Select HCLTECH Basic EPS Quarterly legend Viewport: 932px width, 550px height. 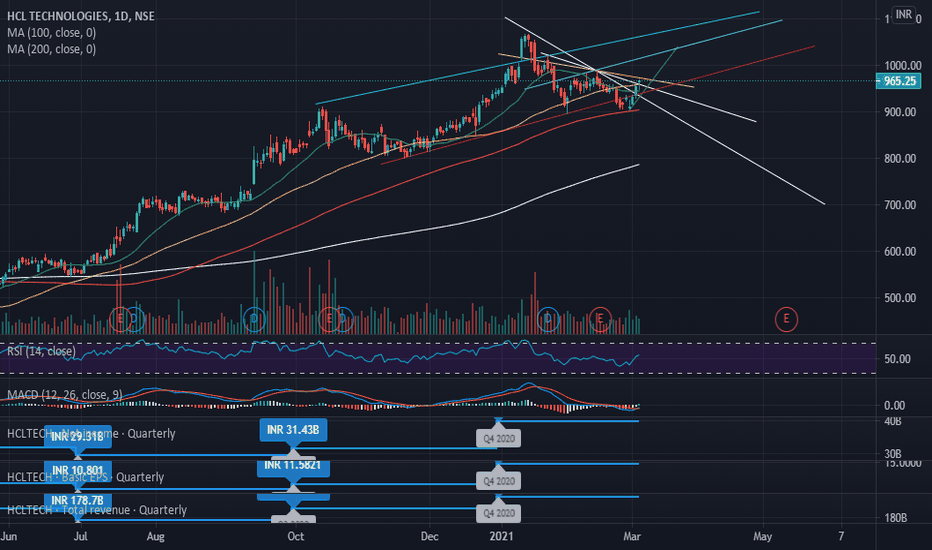85,477
